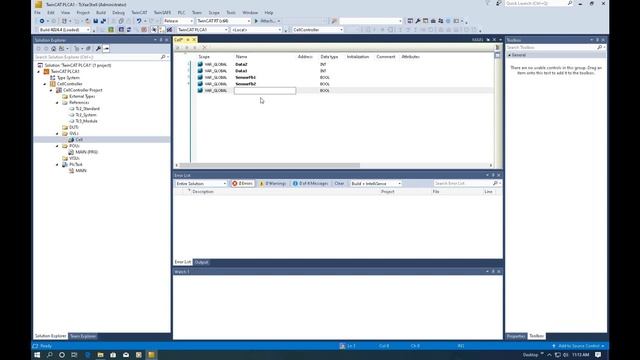Click the delete X icon in GVL editor toolbar

pyautogui.click(x=204, y=48)
